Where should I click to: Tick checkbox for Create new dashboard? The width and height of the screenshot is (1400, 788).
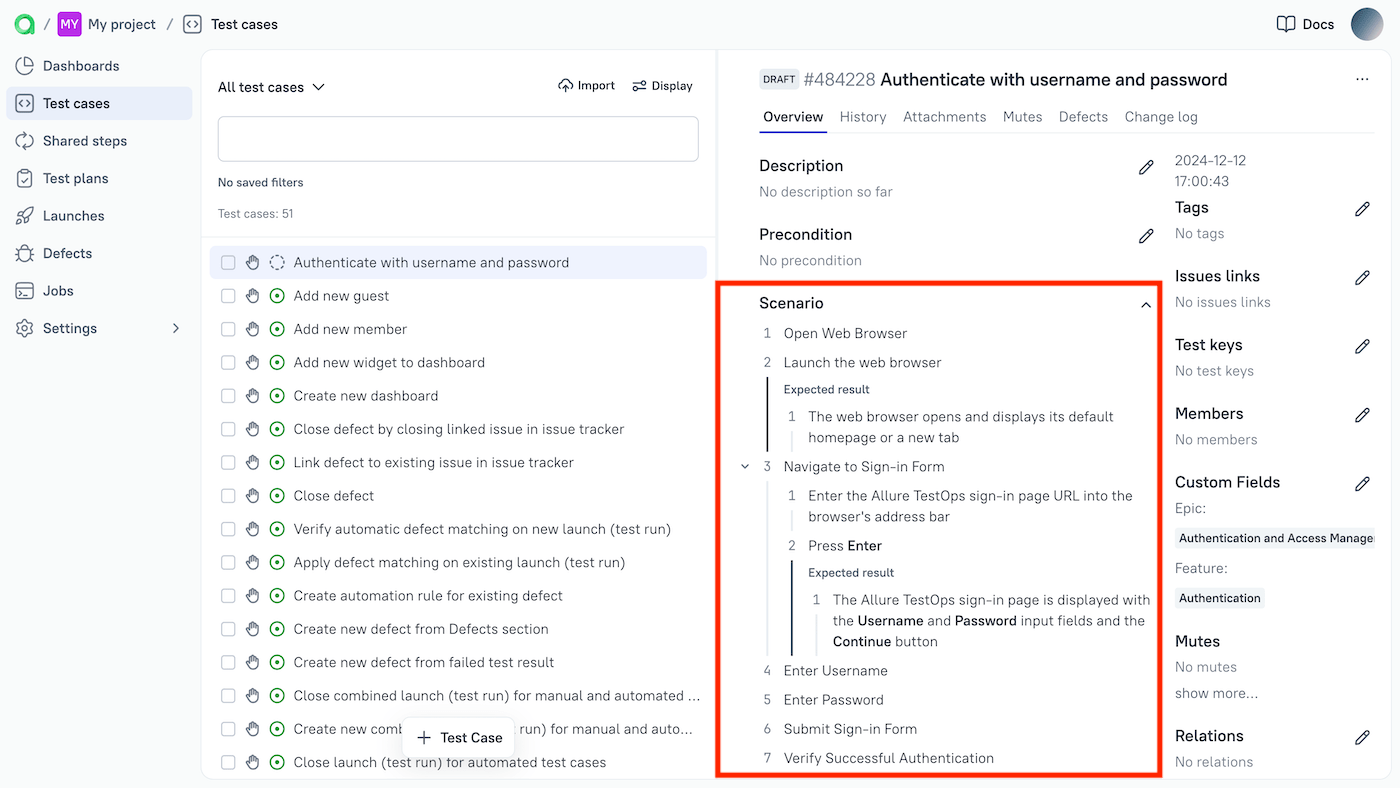[228, 396]
